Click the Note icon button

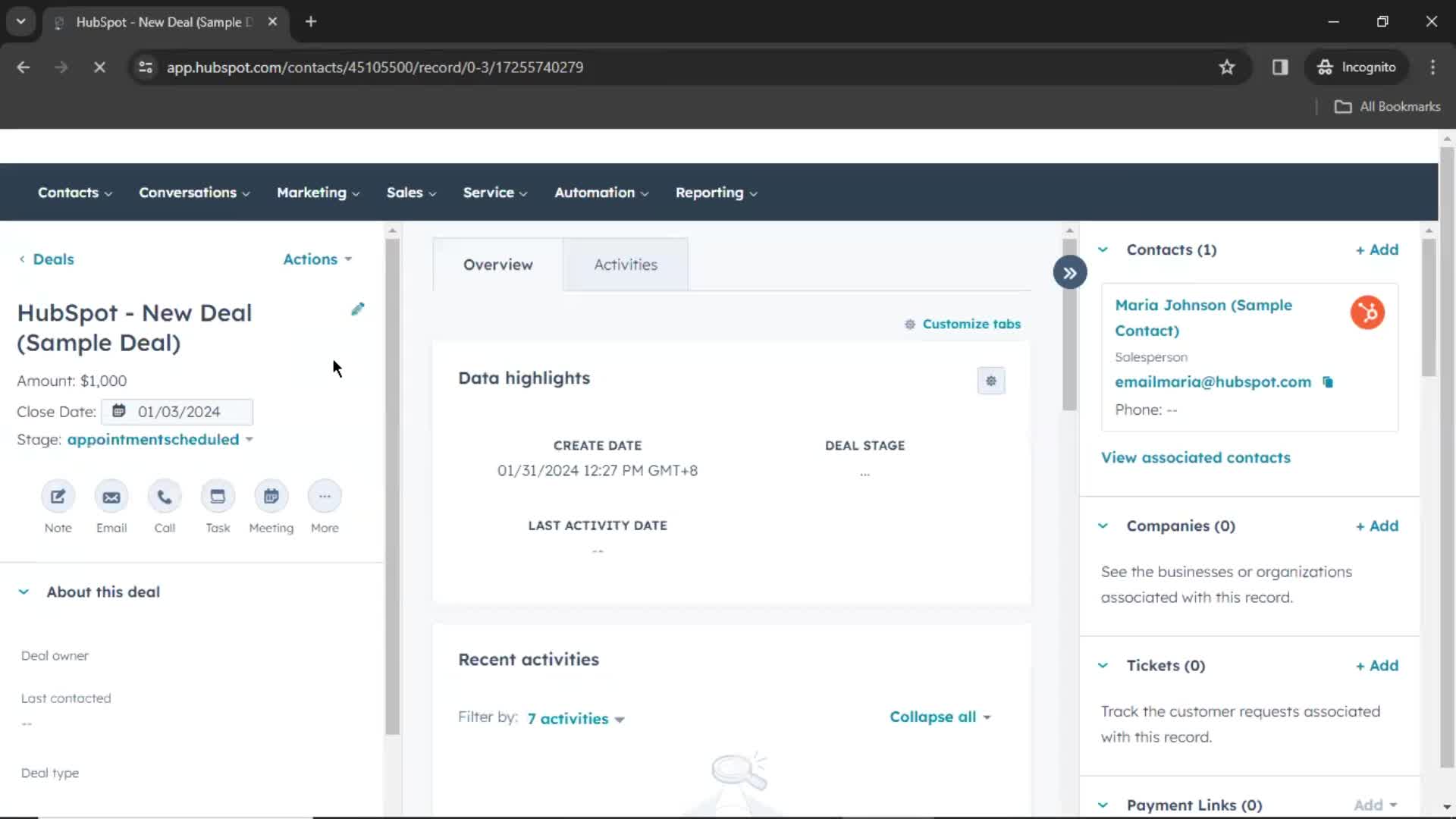pos(58,497)
